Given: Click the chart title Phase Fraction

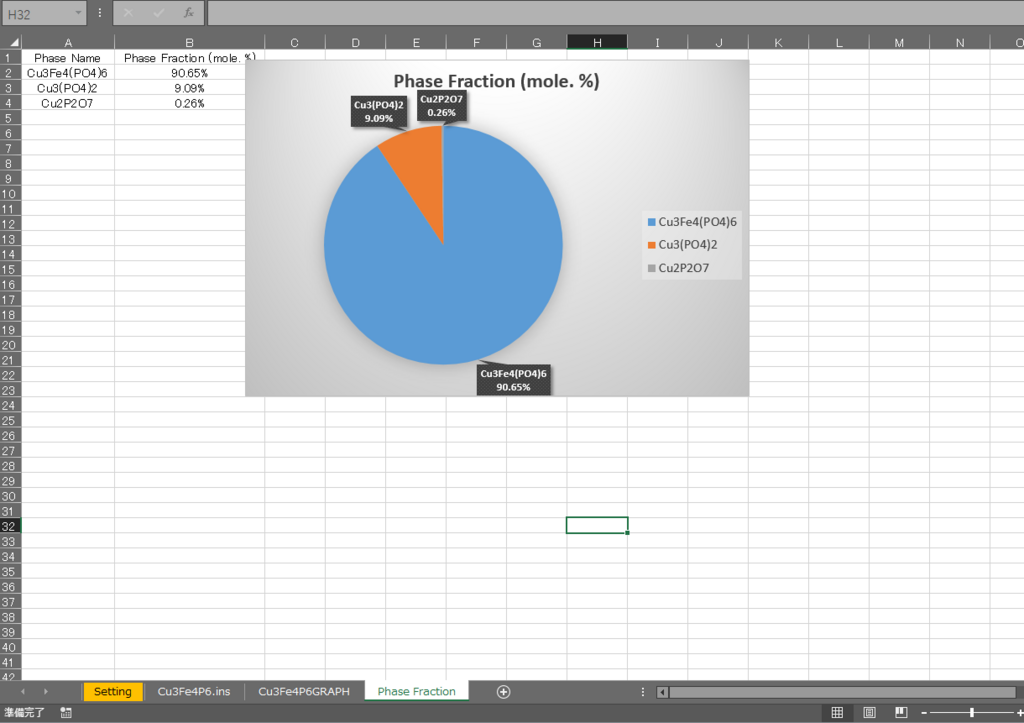Looking at the screenshot, I should (496, 81).
